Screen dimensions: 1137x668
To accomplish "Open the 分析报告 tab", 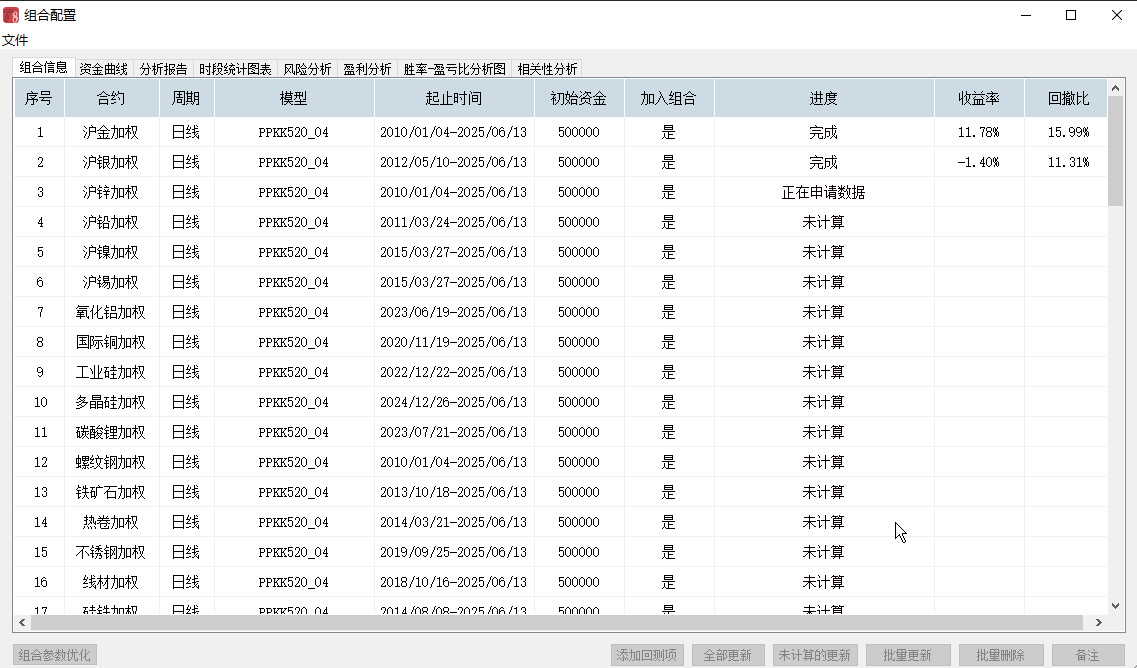I will point(163,69).
